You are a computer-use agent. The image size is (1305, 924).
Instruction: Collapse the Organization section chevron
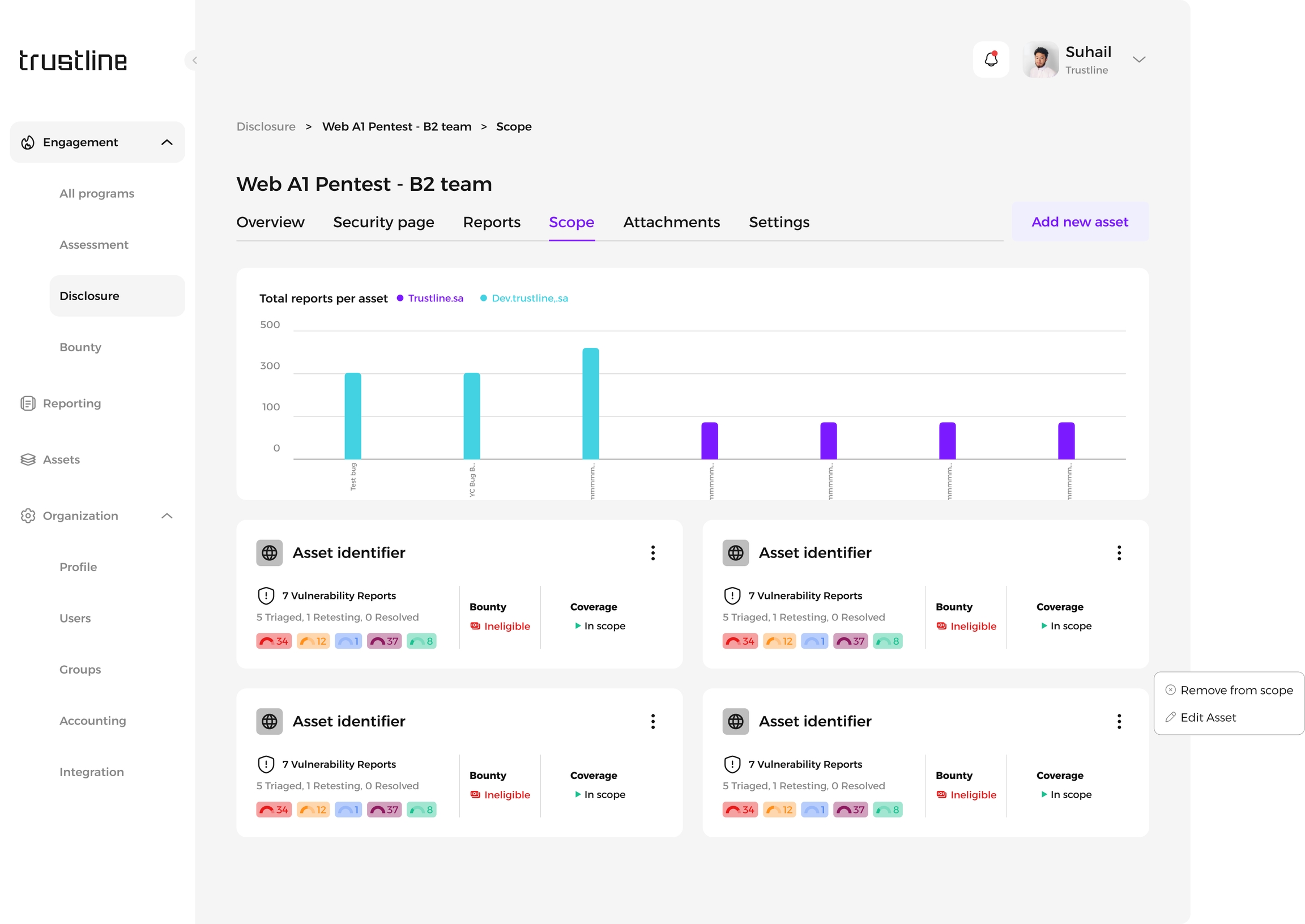[167, 516]
